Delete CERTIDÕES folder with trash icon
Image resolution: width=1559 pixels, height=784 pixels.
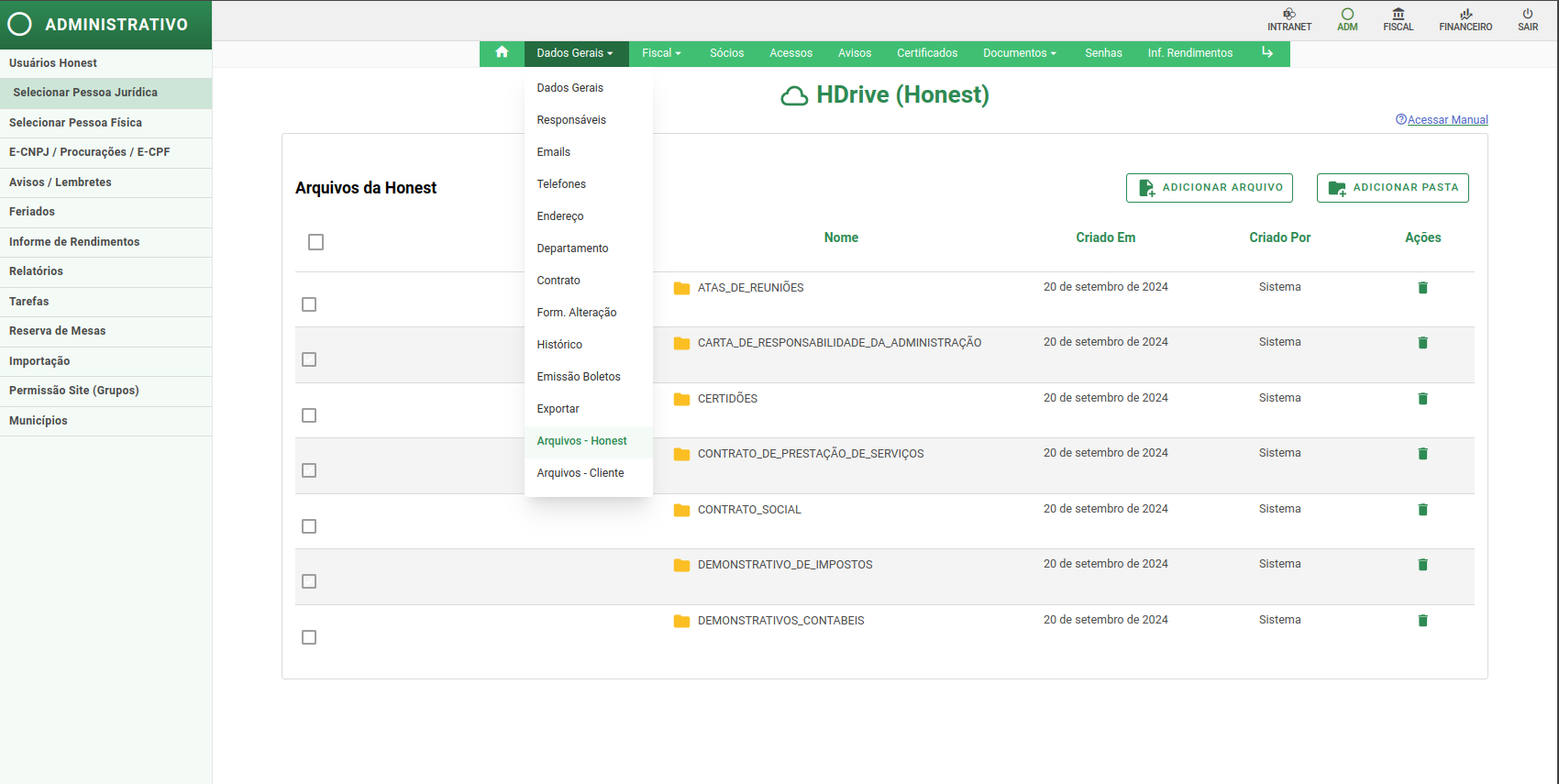click(x=1423, y=399)
